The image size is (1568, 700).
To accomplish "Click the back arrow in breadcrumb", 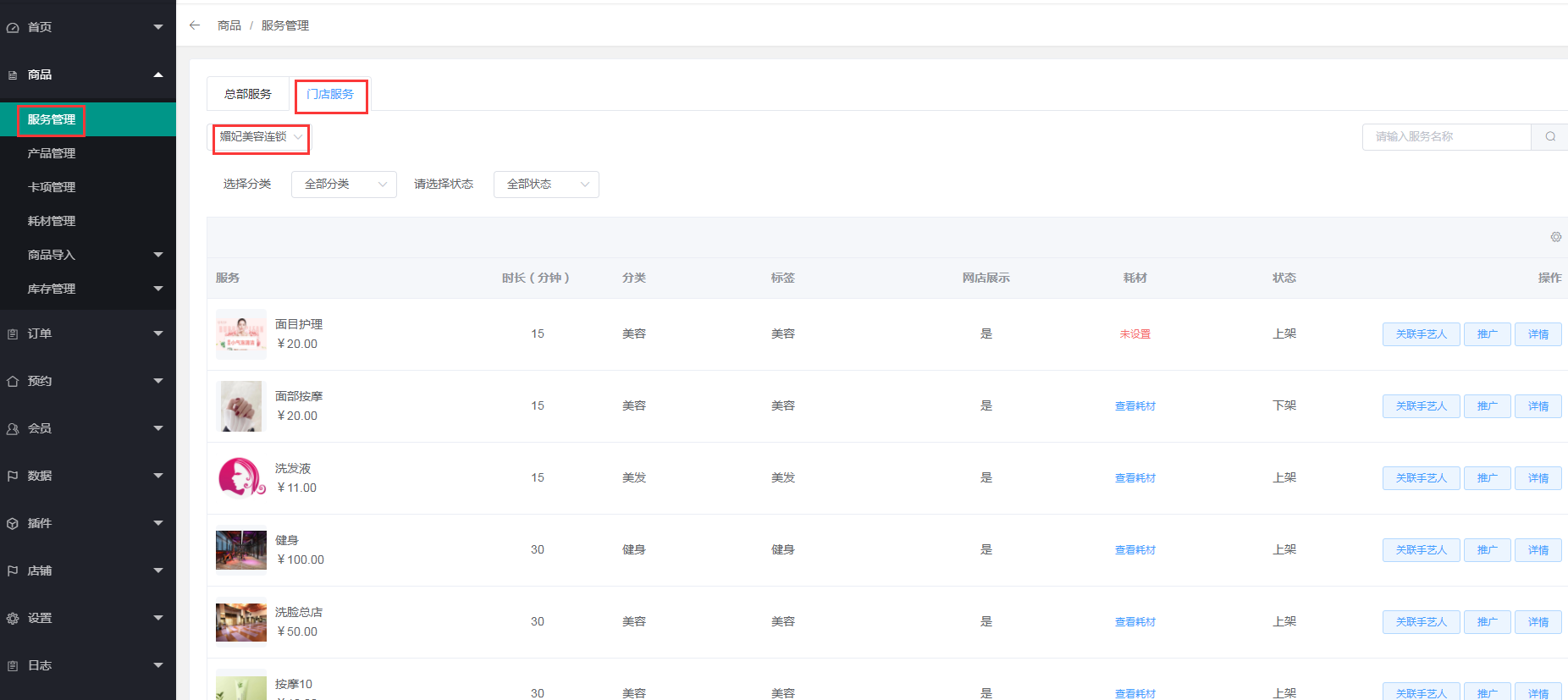I will [195, 25].
